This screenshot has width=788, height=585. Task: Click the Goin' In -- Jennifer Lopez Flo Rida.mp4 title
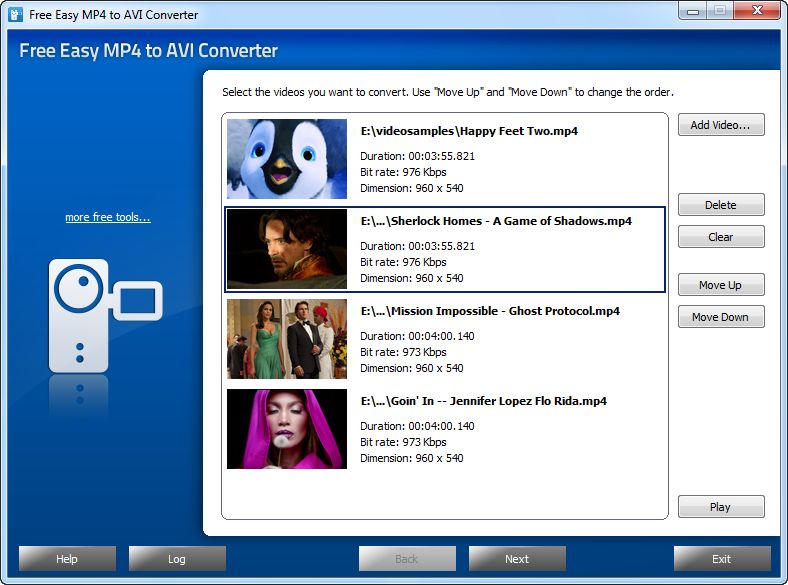484,401
